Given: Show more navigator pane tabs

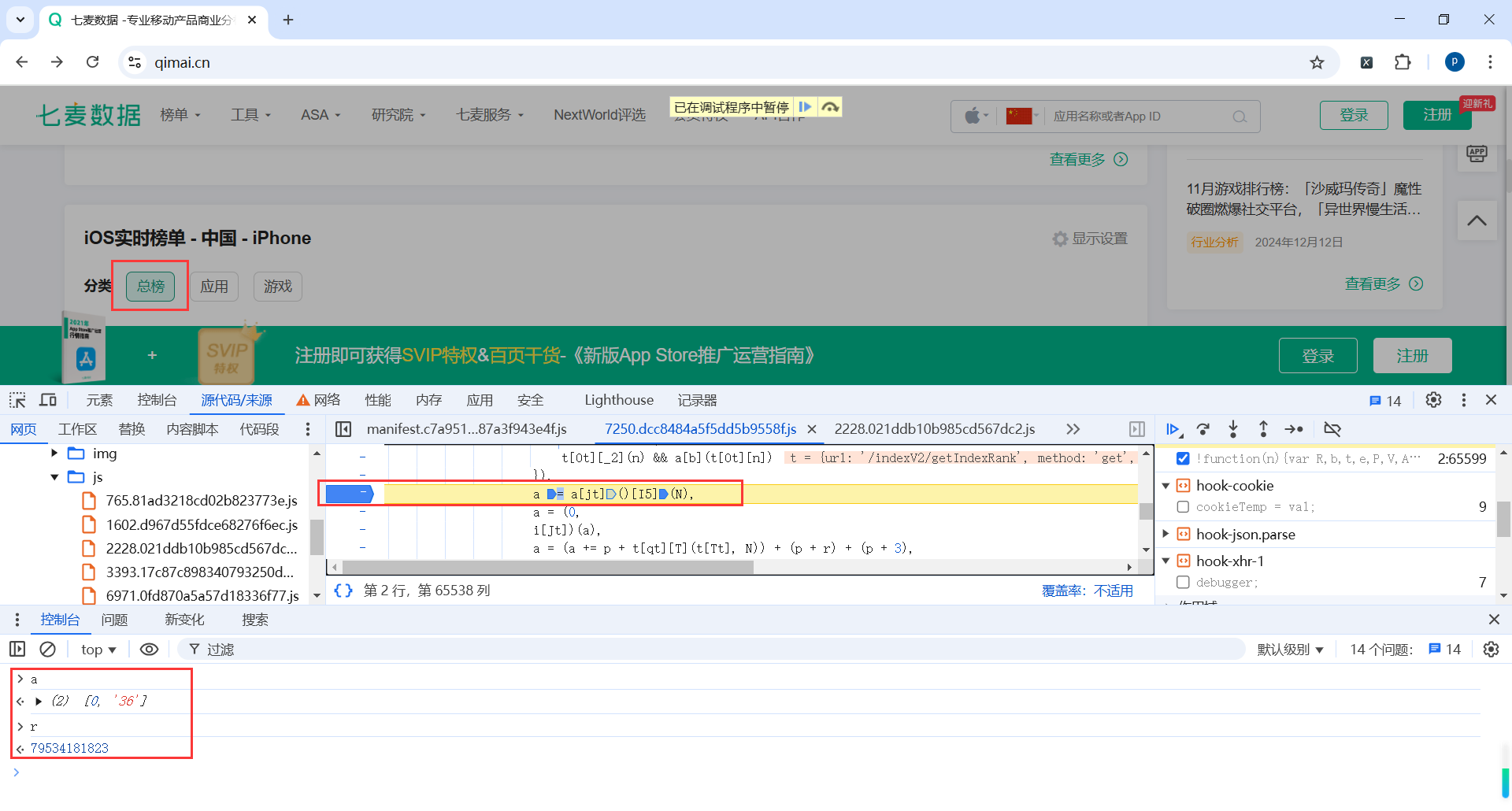Looking at the screenshot, I should 308,429.
